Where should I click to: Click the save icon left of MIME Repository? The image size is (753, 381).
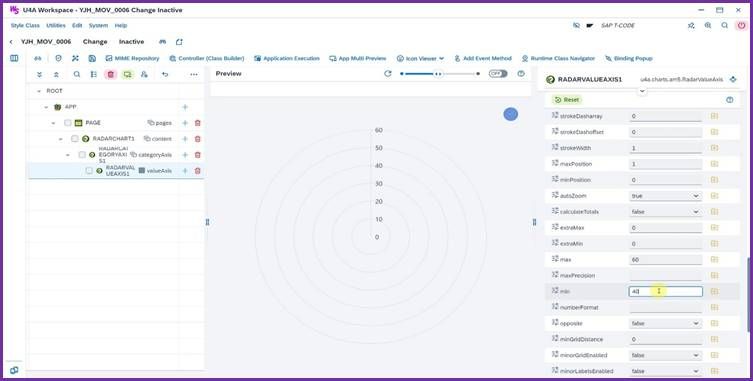92,58
